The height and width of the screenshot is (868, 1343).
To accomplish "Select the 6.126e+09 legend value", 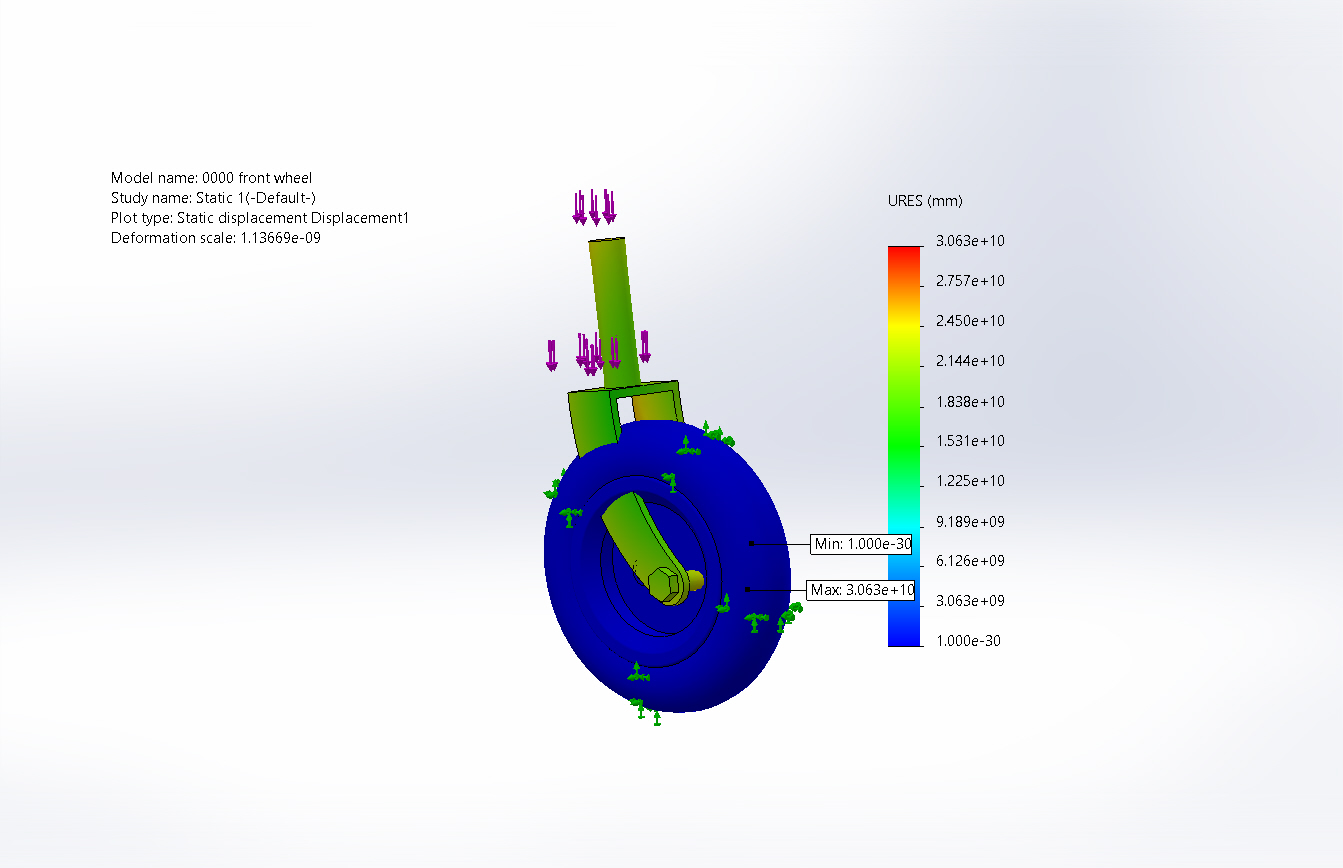I will [x=970, y=561].
